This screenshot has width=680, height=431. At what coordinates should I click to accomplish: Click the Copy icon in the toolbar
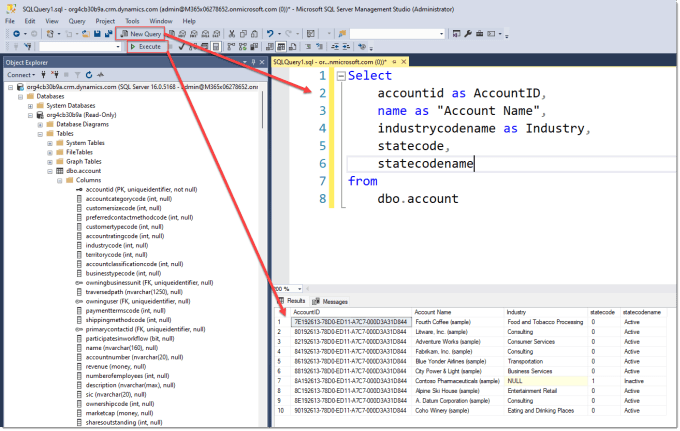coord(243,33)
